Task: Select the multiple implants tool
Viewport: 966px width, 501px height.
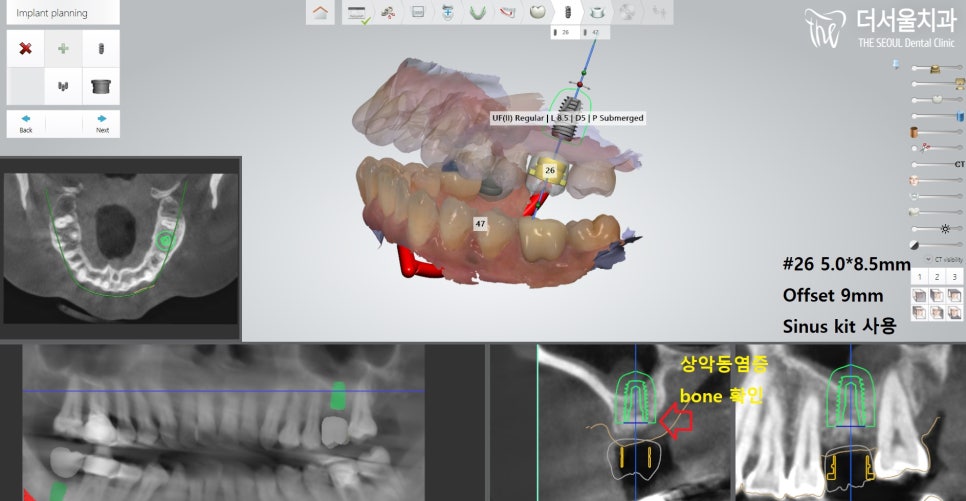Action: point(63,86)
